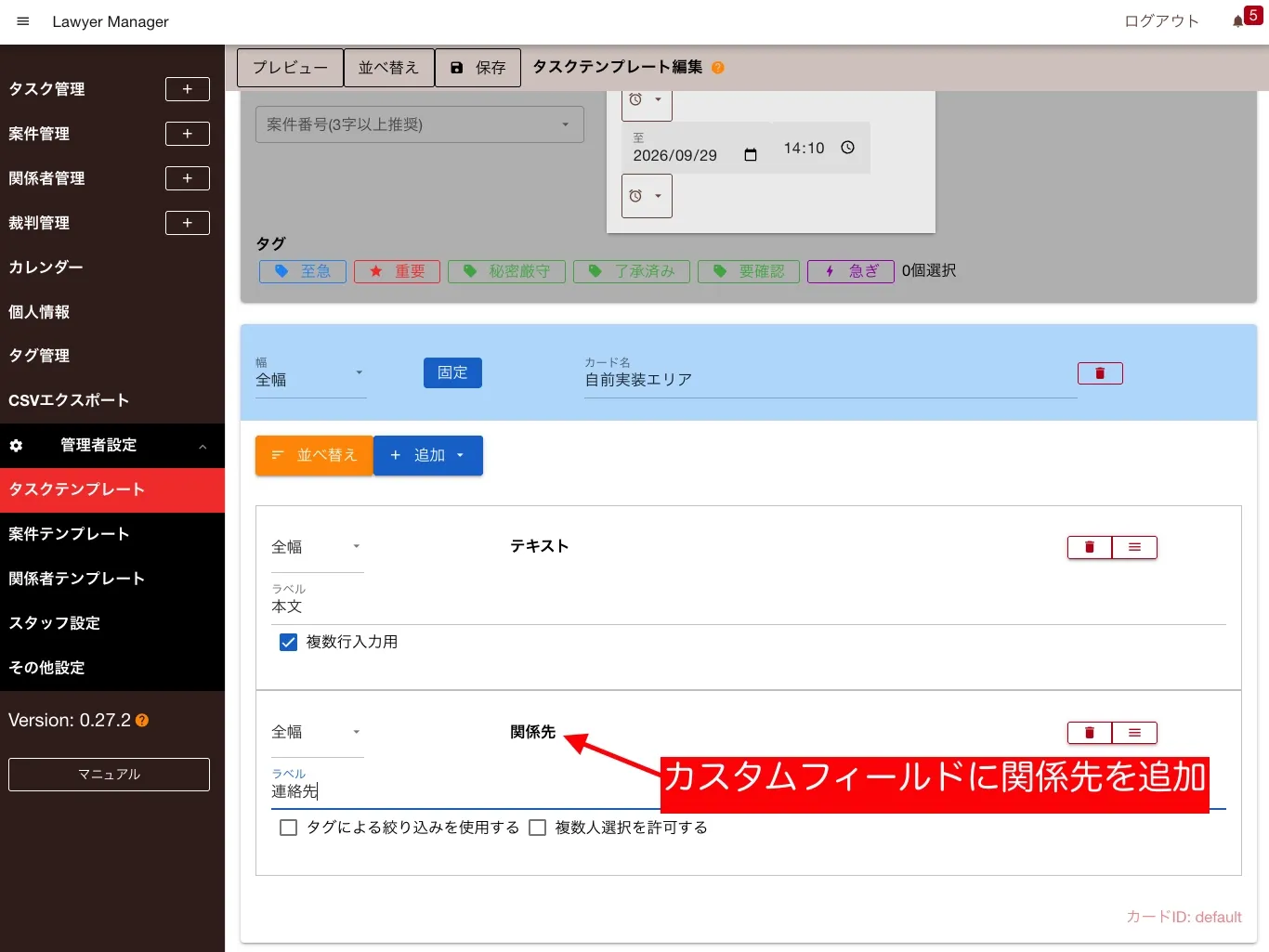Toggle the 秘密厳守 tag chip
The height and width of the screenshot is (952, 1269).
tap(506, 271)
